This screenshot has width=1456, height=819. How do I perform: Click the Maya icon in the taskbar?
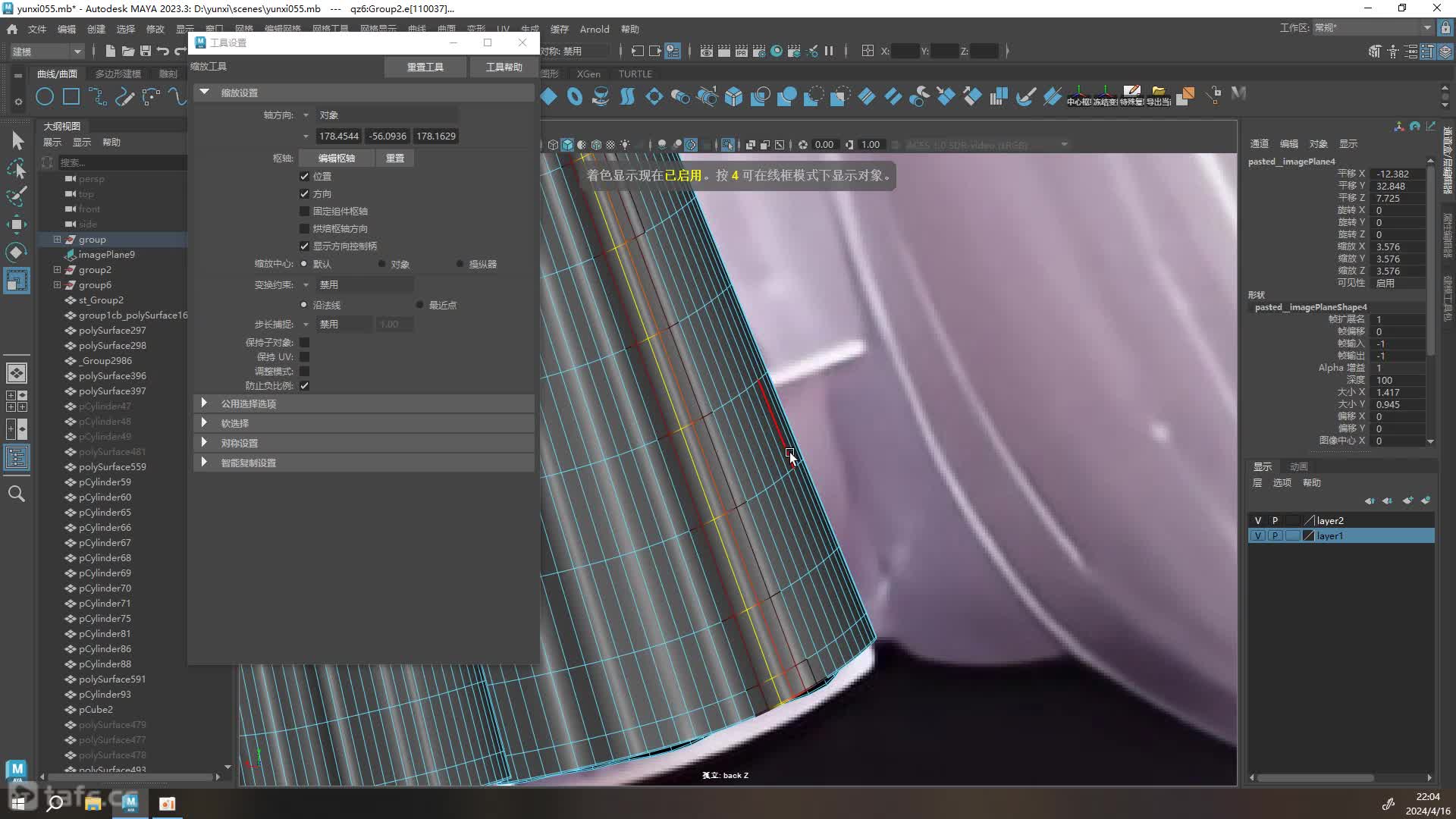[x=130, y=803]
